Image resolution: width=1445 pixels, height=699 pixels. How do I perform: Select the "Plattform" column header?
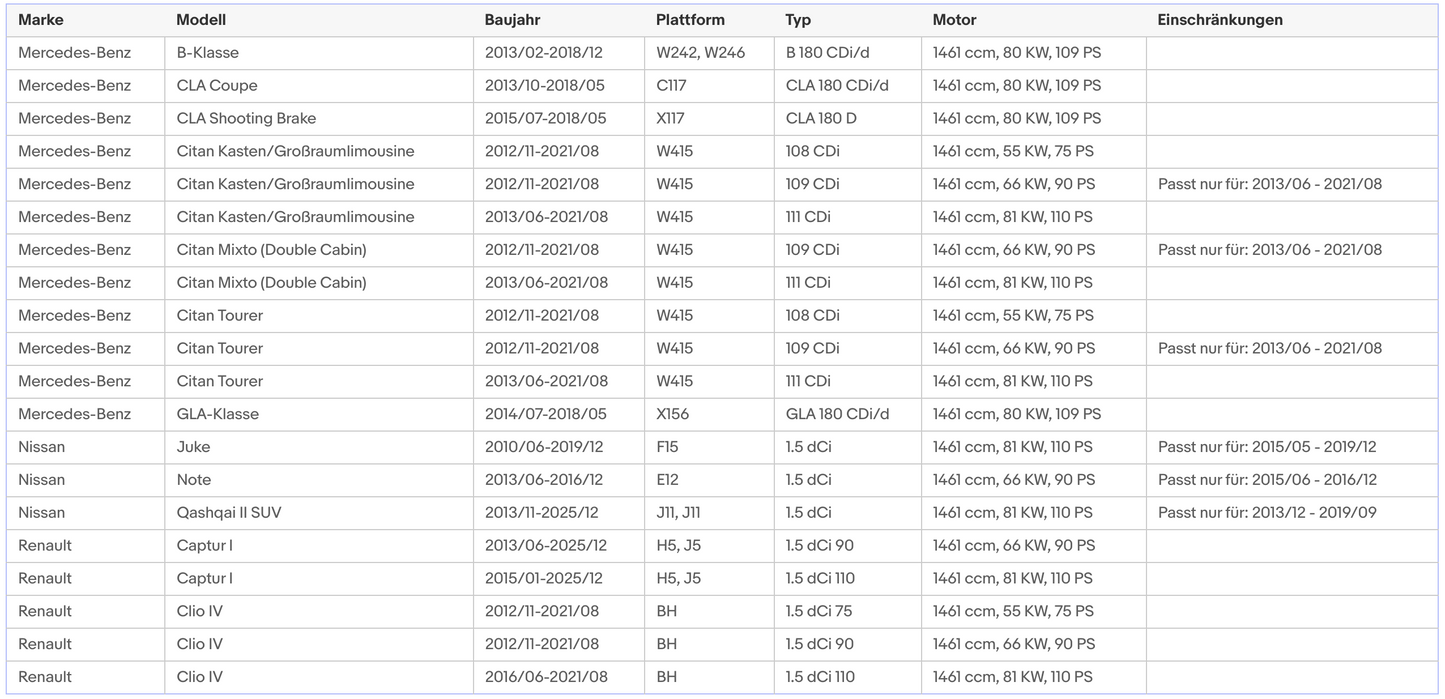[690, 20]
